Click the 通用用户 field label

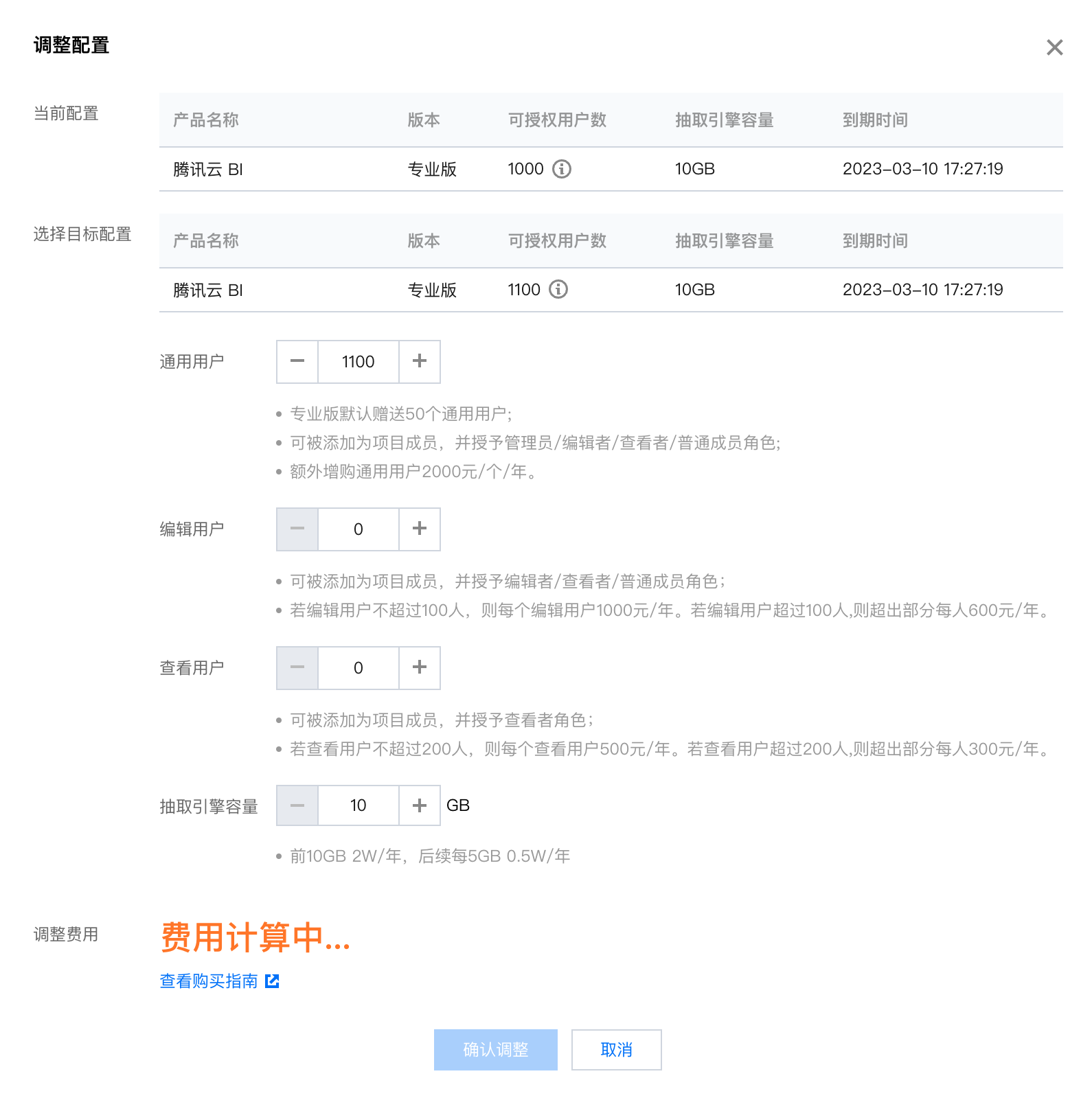pos(192,362)
